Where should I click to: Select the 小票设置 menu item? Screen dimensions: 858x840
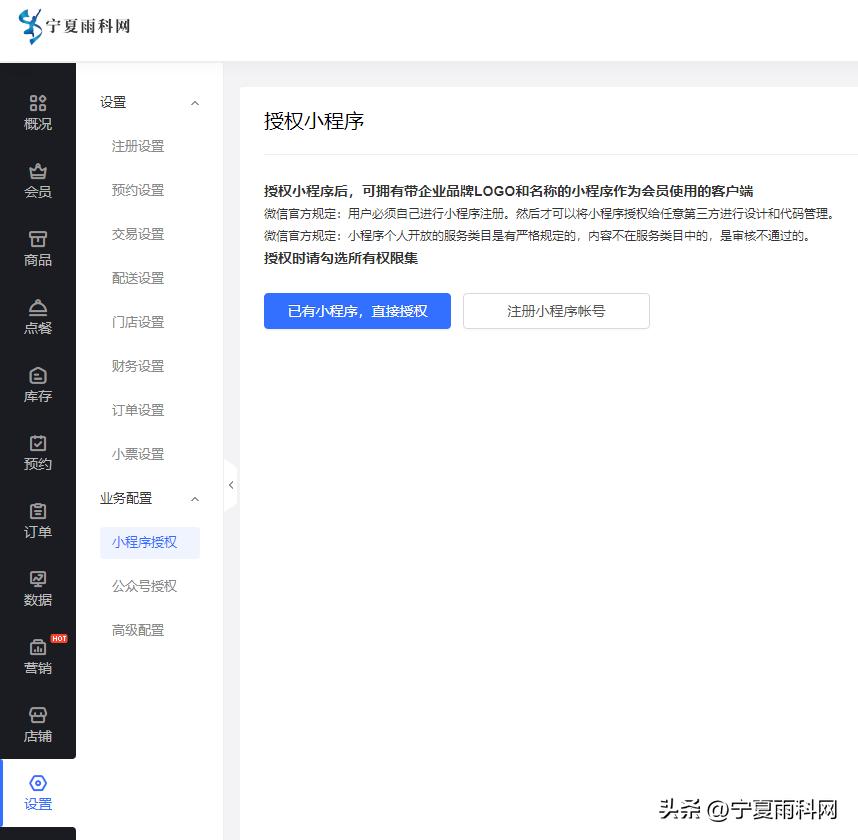[x=138, y=453]
